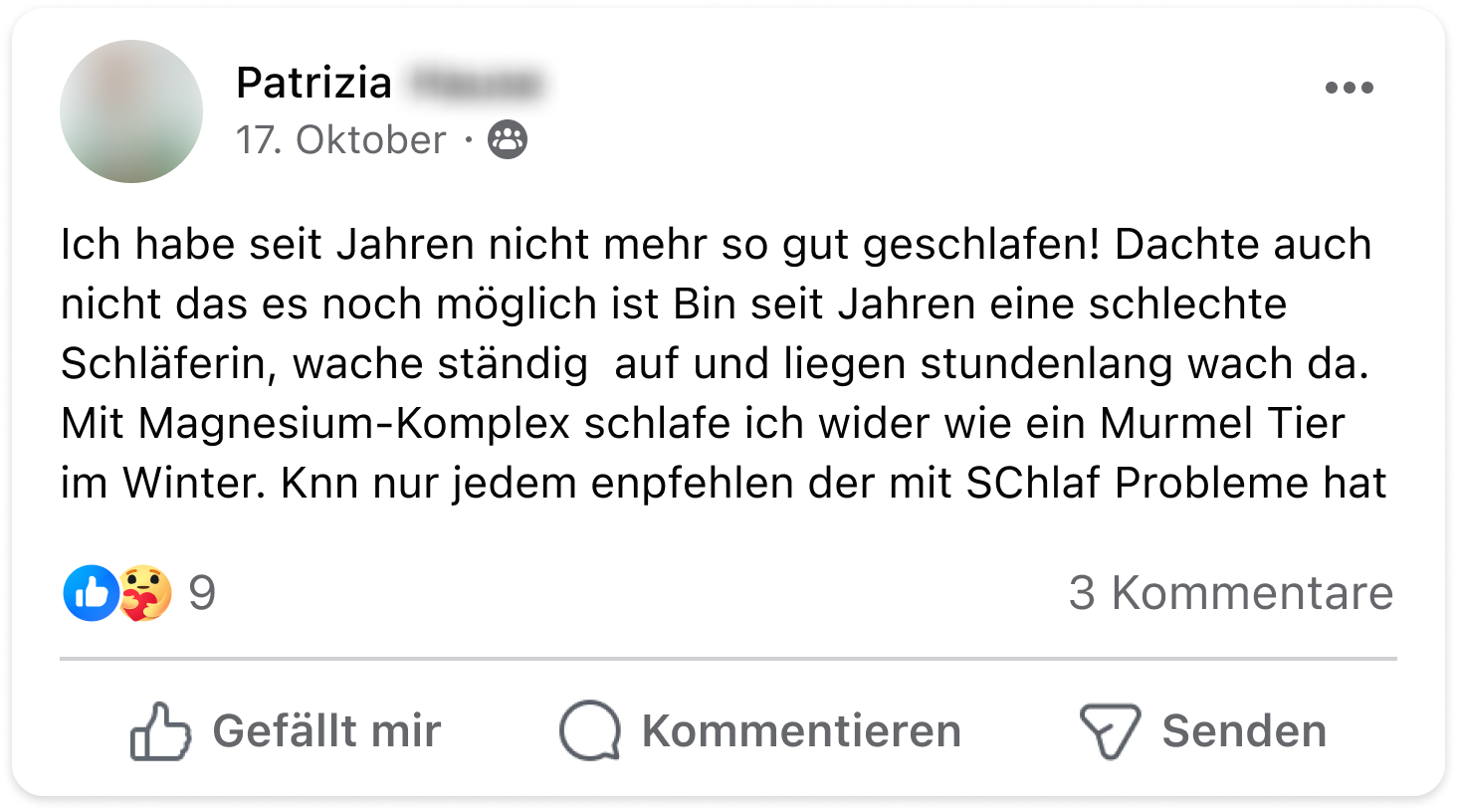
Task: Click the speech bubble comment icon
Action: coord(590,731)
